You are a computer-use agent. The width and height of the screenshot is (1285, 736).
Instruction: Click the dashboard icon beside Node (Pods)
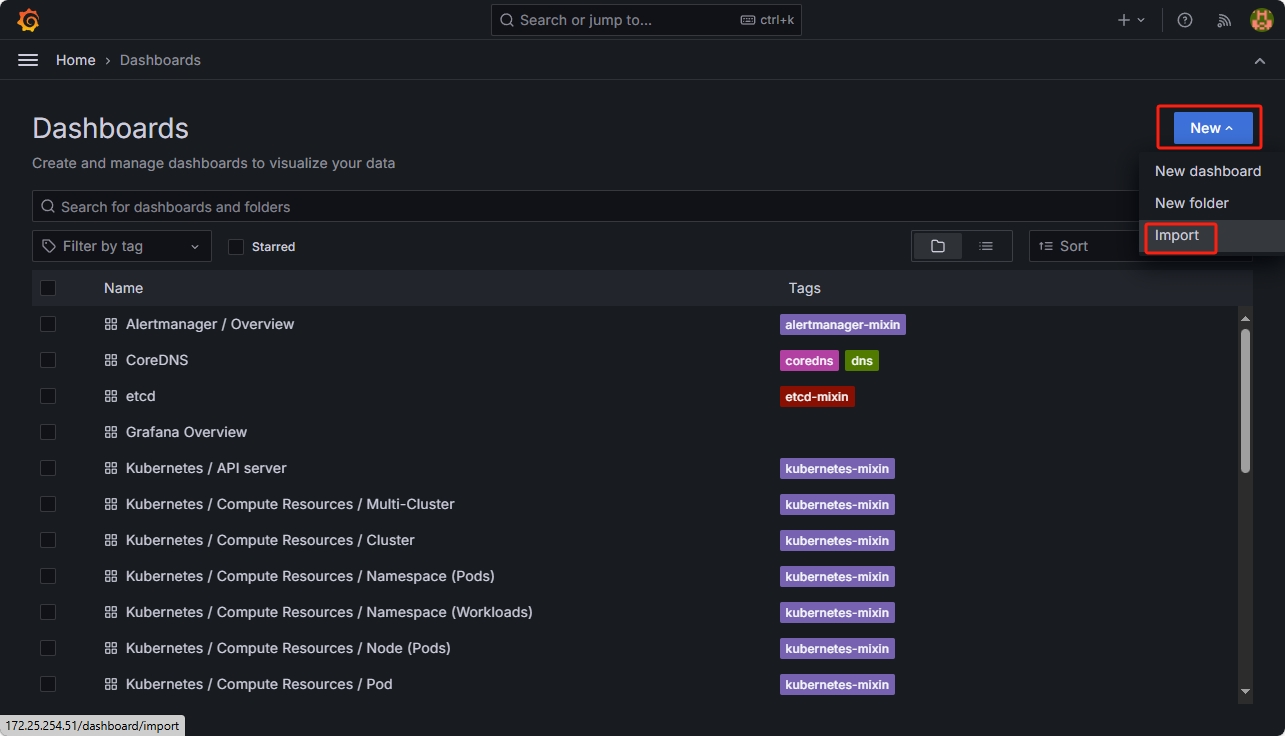(111, 648)
